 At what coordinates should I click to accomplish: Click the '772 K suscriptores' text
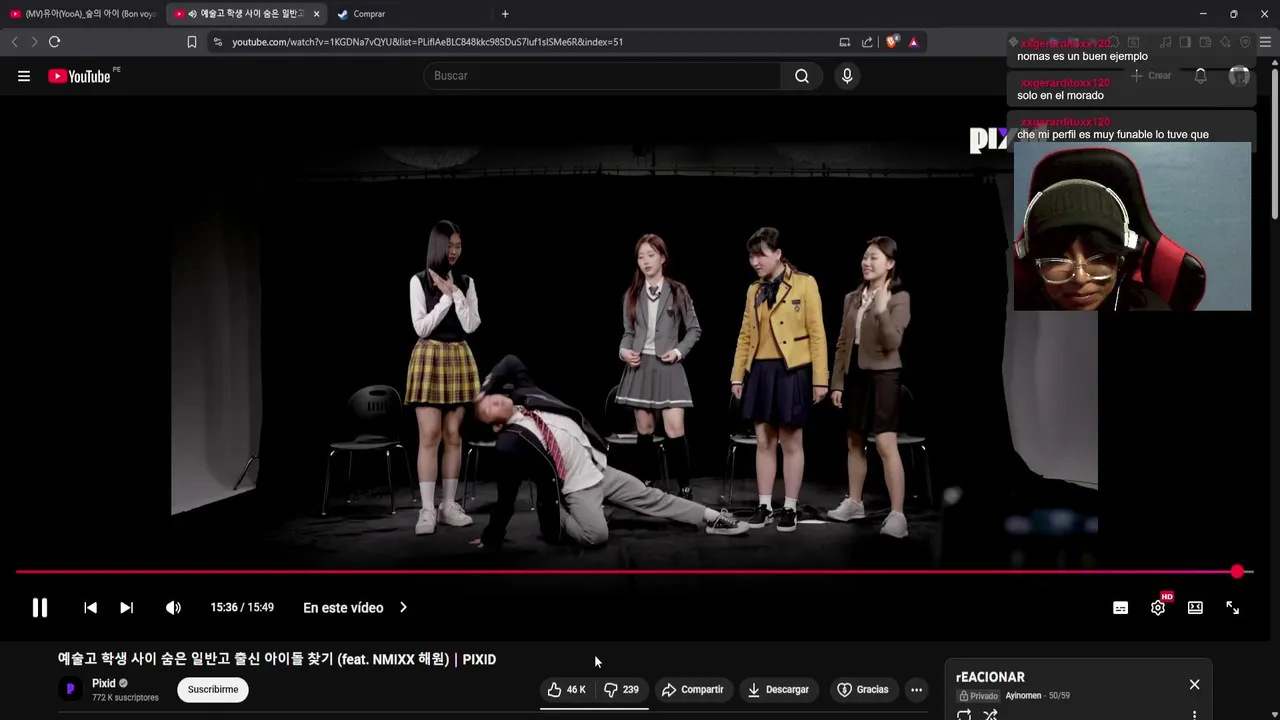[x=125, y=697]
